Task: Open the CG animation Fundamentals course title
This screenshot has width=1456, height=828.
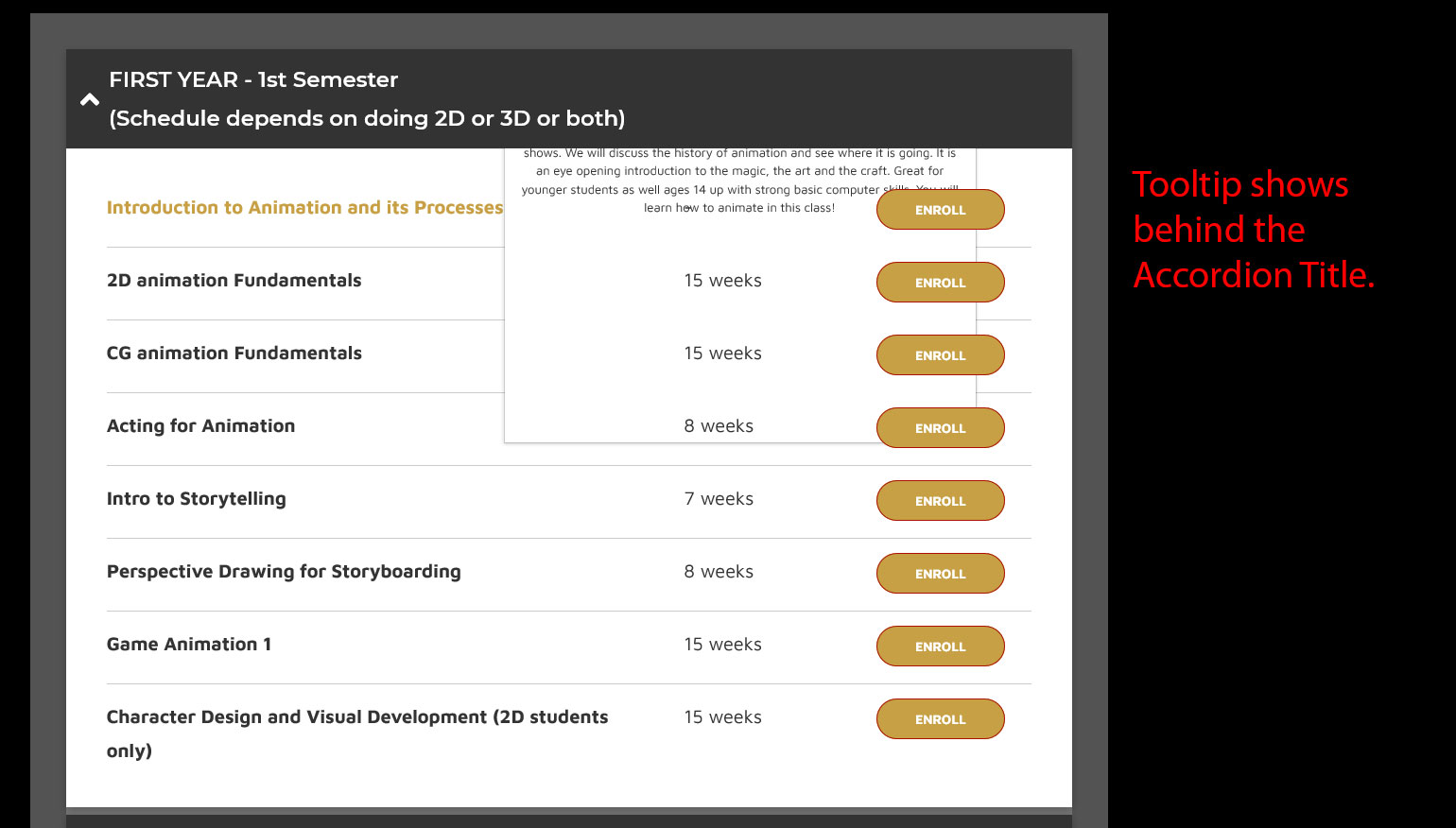Action: [234, 354]
